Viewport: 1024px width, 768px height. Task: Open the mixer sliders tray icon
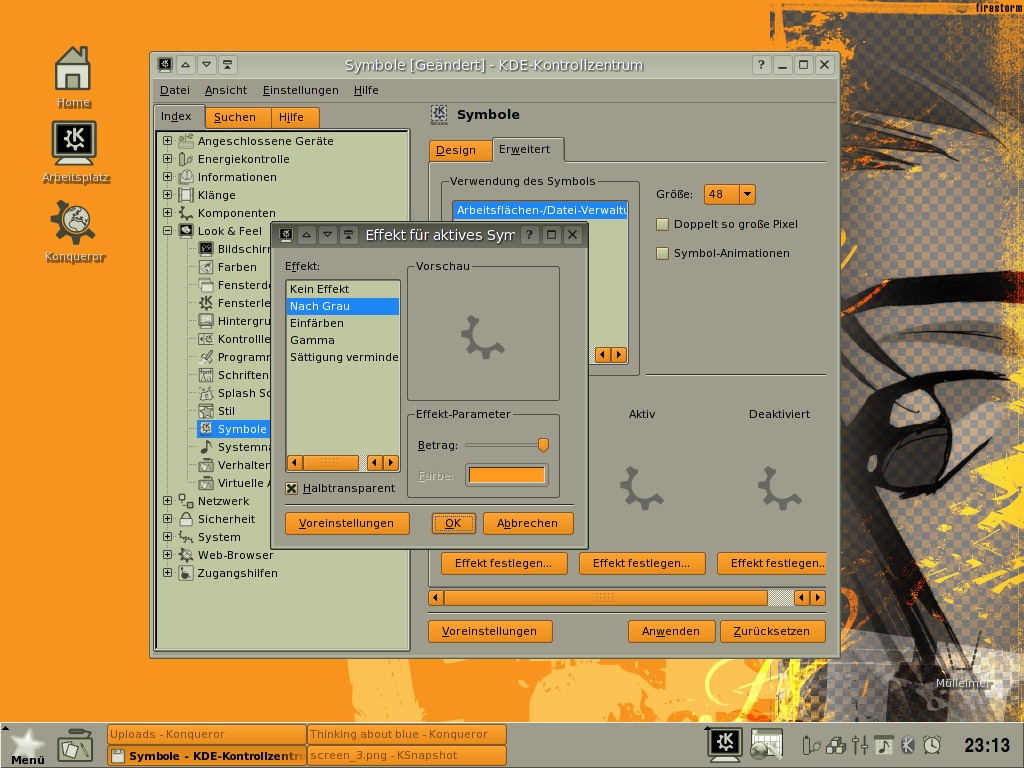click(859, 744)
